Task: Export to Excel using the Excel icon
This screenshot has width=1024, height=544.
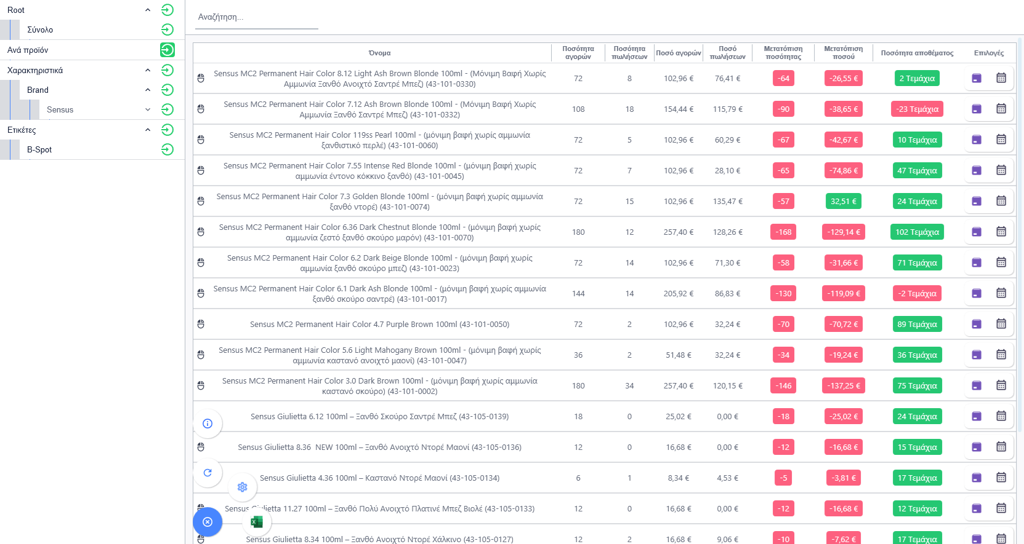Action: [x=257, y=522]
